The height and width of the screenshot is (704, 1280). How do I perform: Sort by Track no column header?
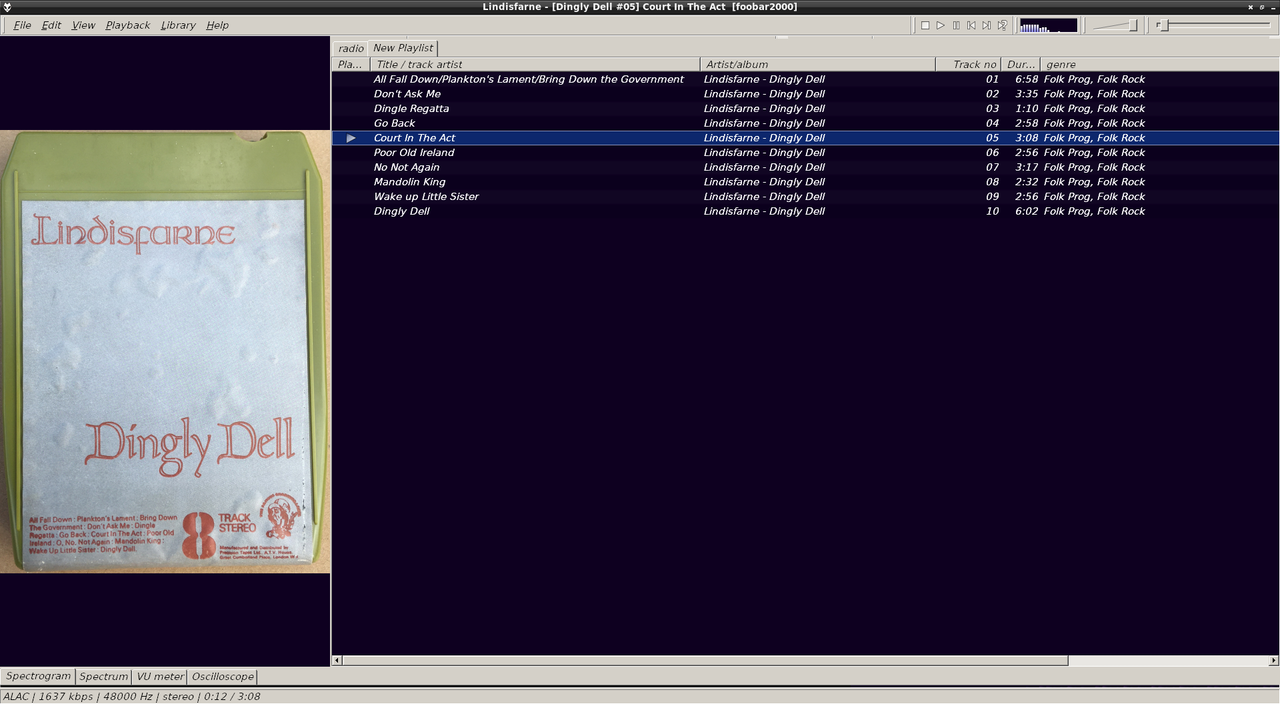968,64
